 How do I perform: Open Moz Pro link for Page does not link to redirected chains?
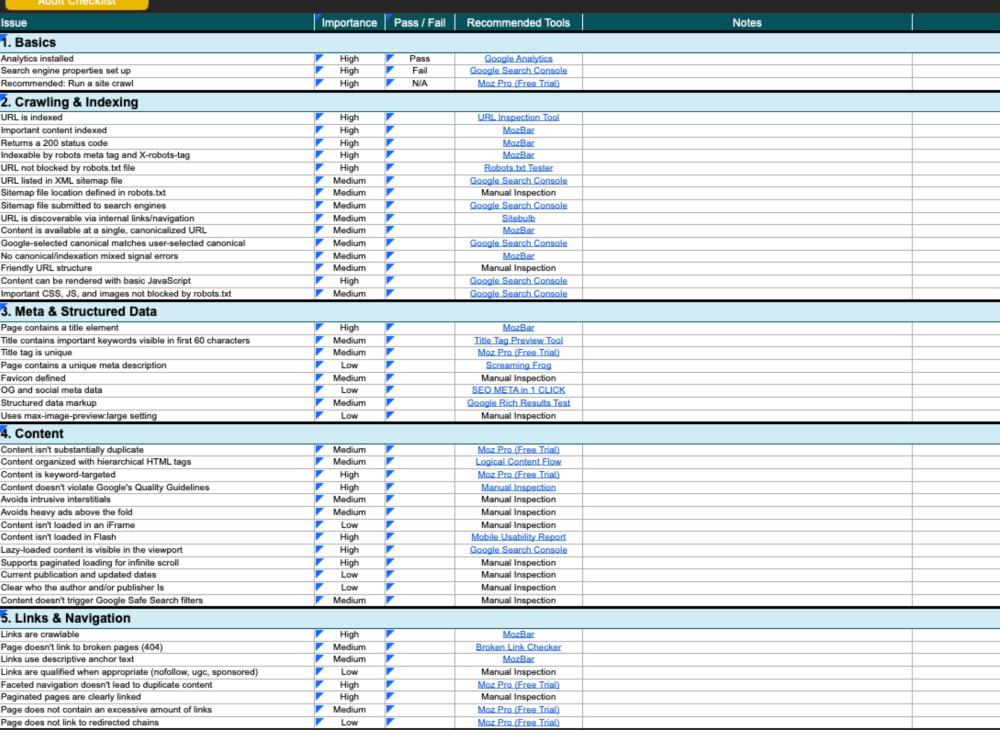(518, 723)
